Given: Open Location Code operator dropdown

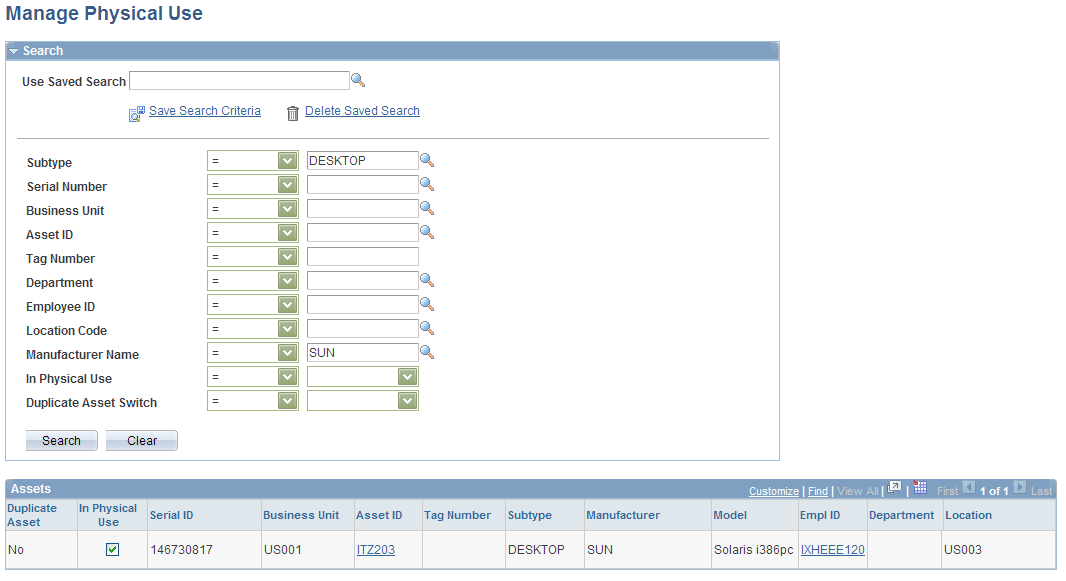Looking at the screenshot, I should pyautogui.click(x=253, y=329).
